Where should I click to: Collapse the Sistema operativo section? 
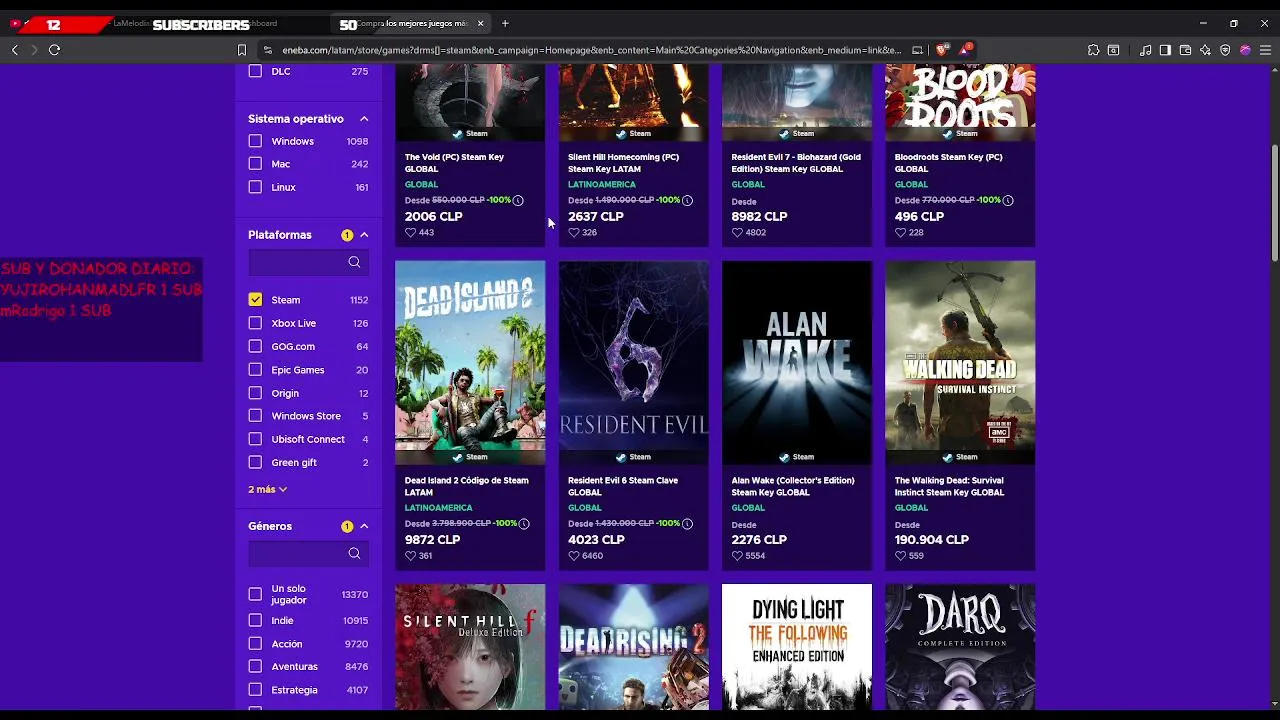point(364,119)
